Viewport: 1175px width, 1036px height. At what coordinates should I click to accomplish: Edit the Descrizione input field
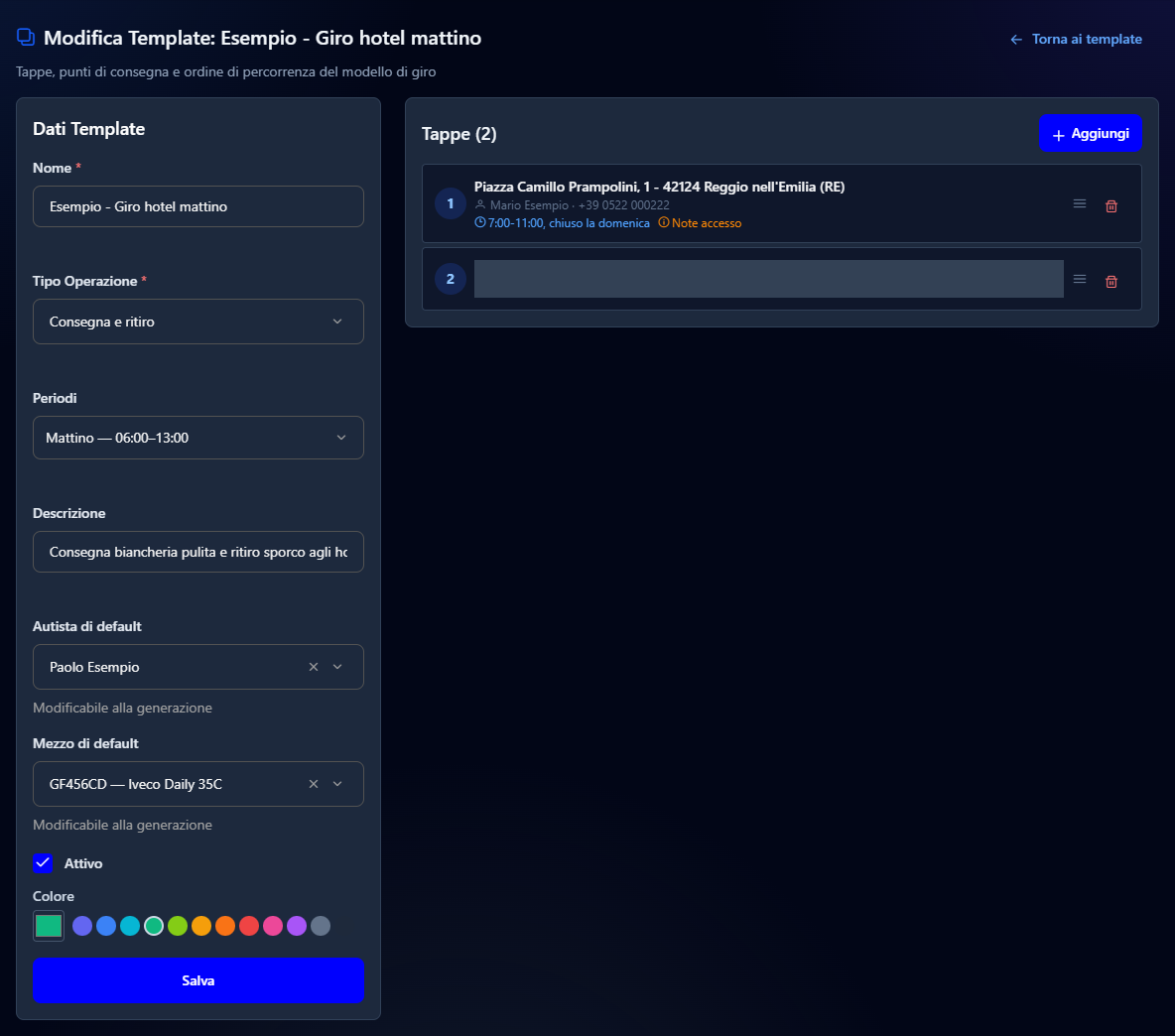click(x=197, y=552)
